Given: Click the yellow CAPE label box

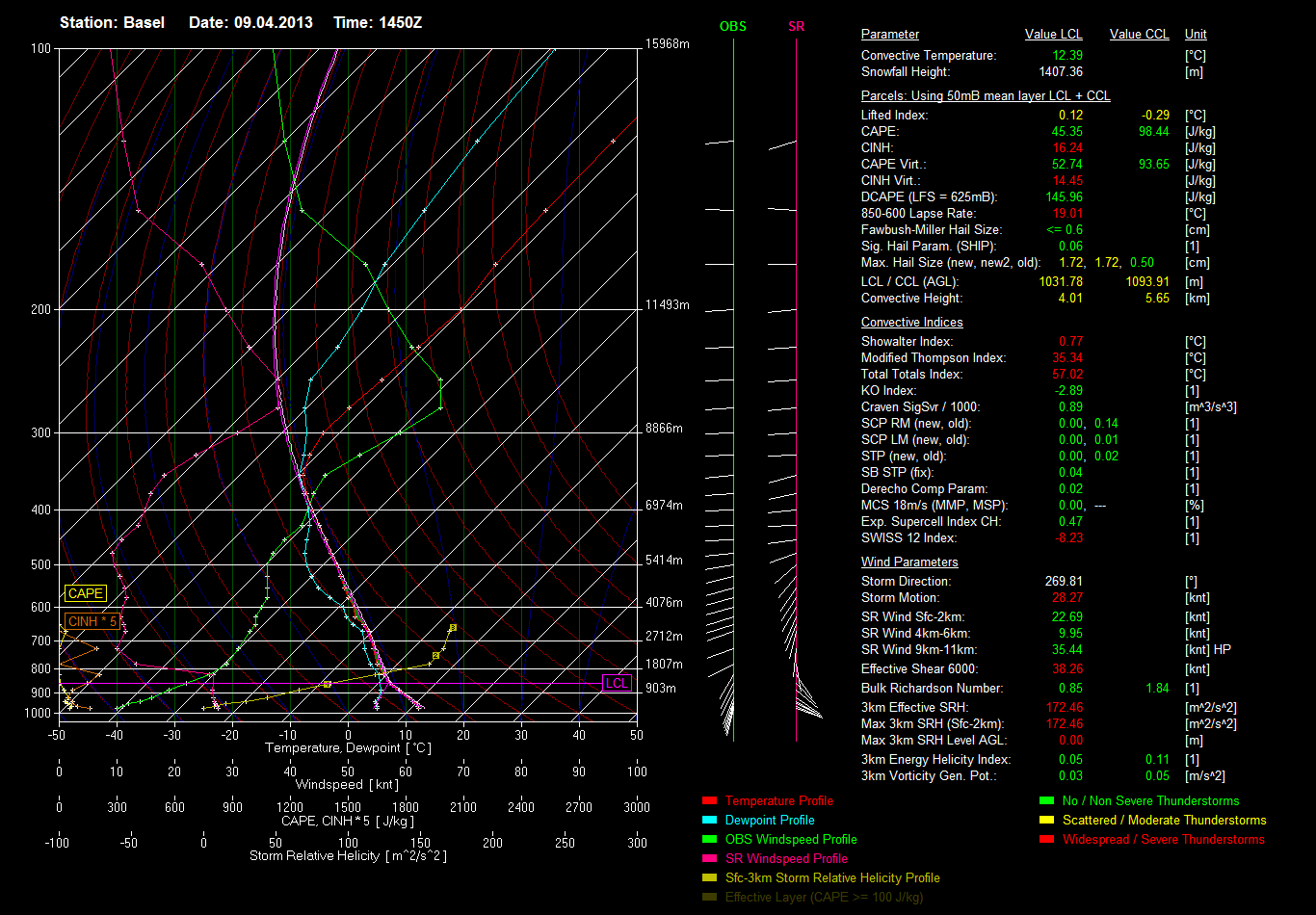Looking at the screenshot, I should tap(86, 594).
